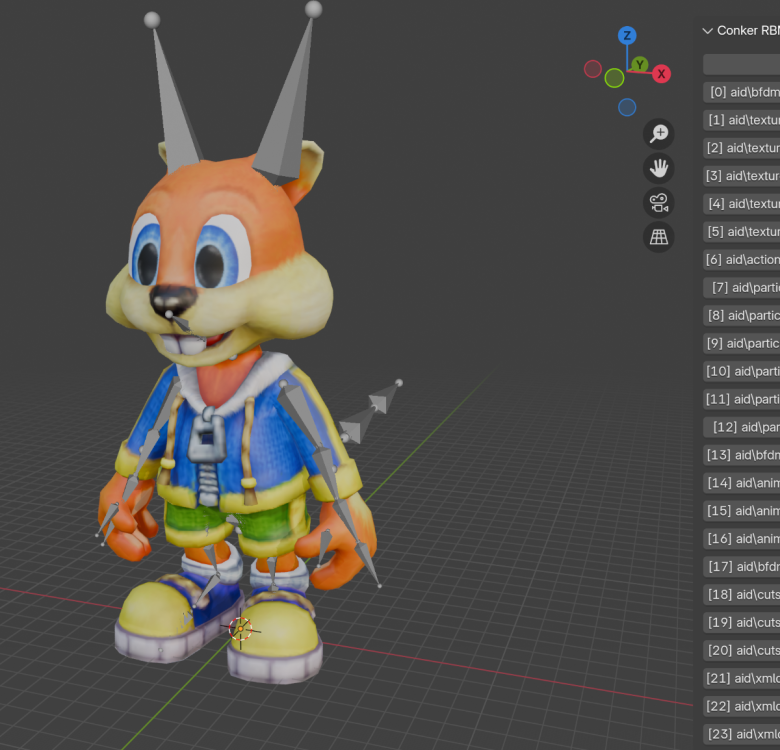Screen dimensions: 780x750
Task: Select entry [18] aid\cuts
Action: pos(741,594)
